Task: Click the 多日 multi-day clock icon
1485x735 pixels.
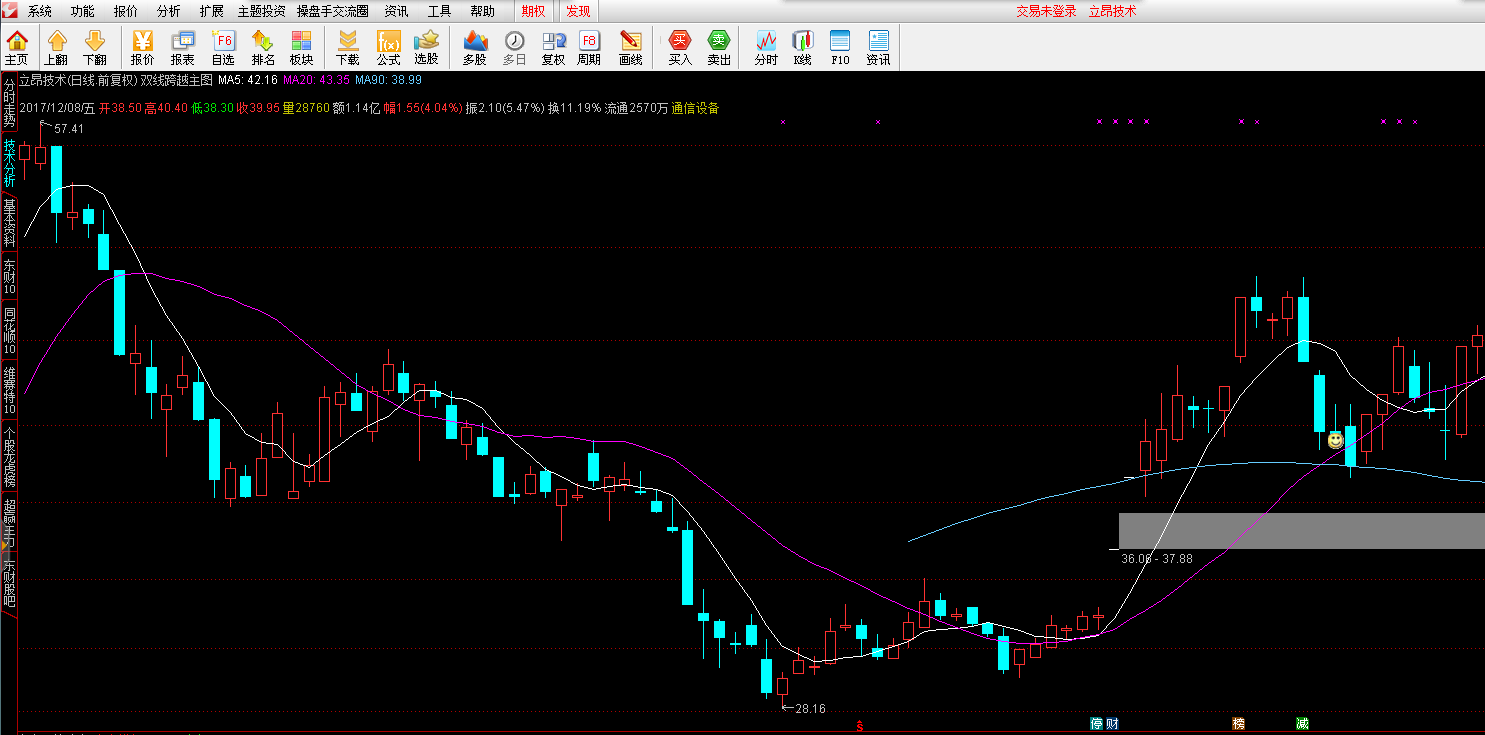Action: tap(514, 47)
